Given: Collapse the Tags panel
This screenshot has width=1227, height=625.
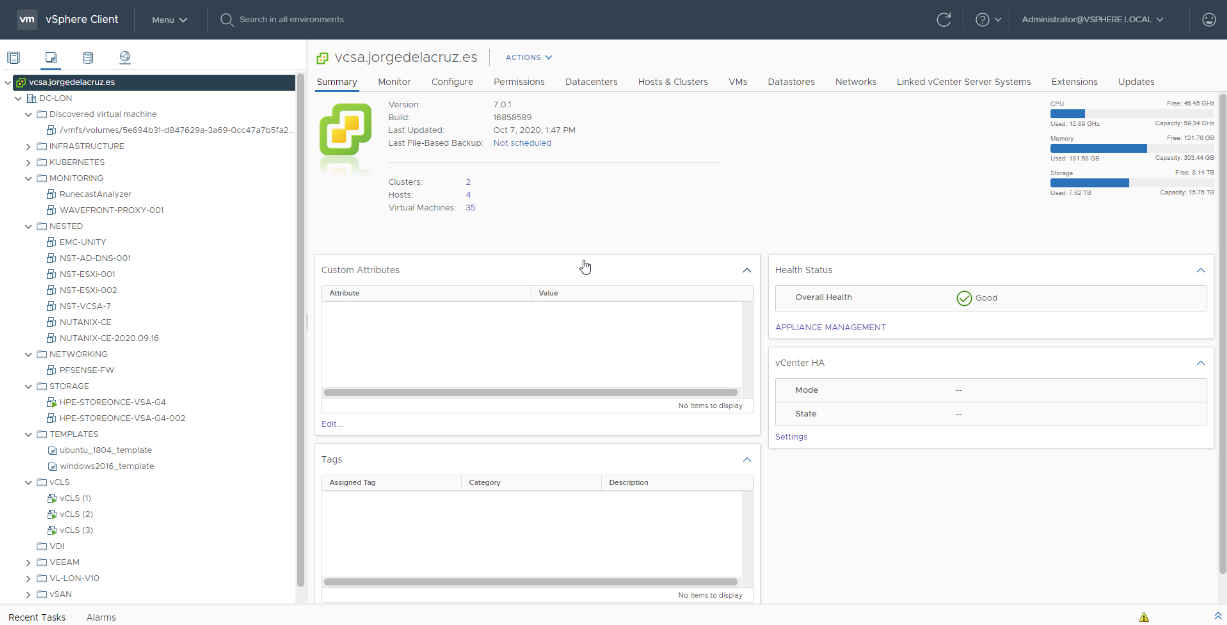Looking at the screenshot, I should pyautogui.click(x=746, y=459).
